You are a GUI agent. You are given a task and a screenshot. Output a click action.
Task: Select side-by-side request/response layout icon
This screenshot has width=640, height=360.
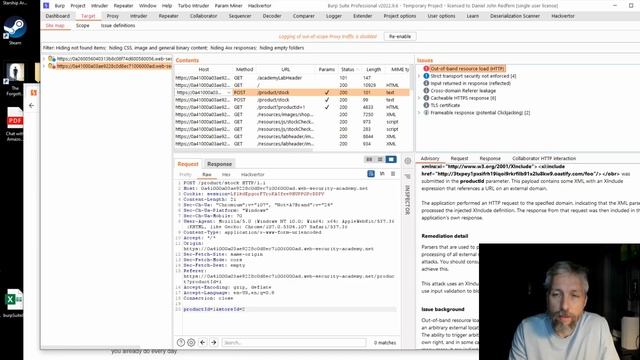point(369,159)
